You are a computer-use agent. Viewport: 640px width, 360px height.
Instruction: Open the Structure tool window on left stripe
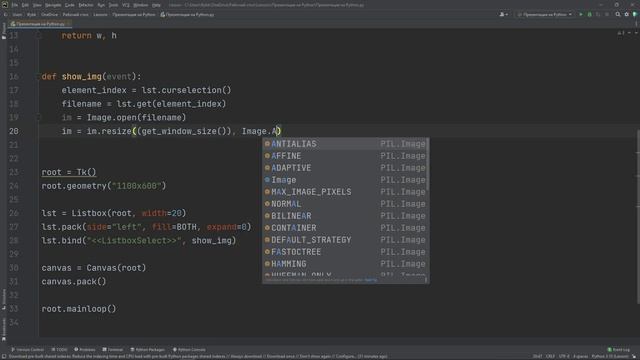click(x=4, y=299)
